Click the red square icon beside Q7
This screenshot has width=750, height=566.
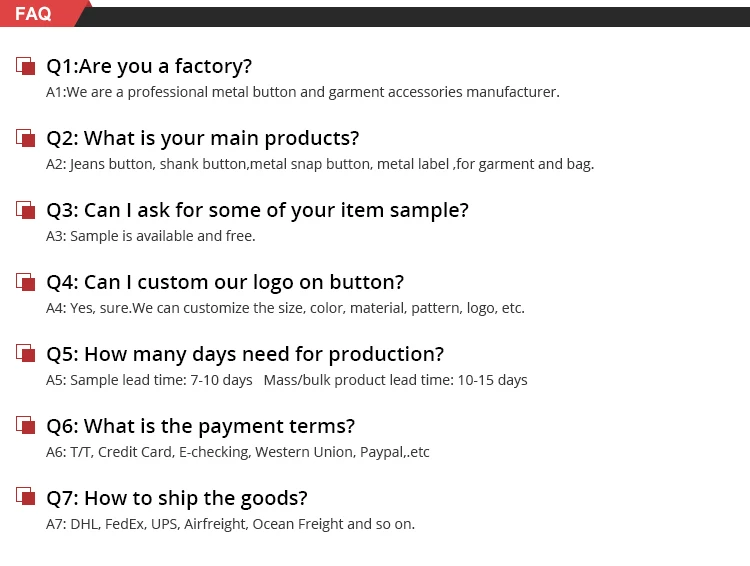[x=25, y=498]
